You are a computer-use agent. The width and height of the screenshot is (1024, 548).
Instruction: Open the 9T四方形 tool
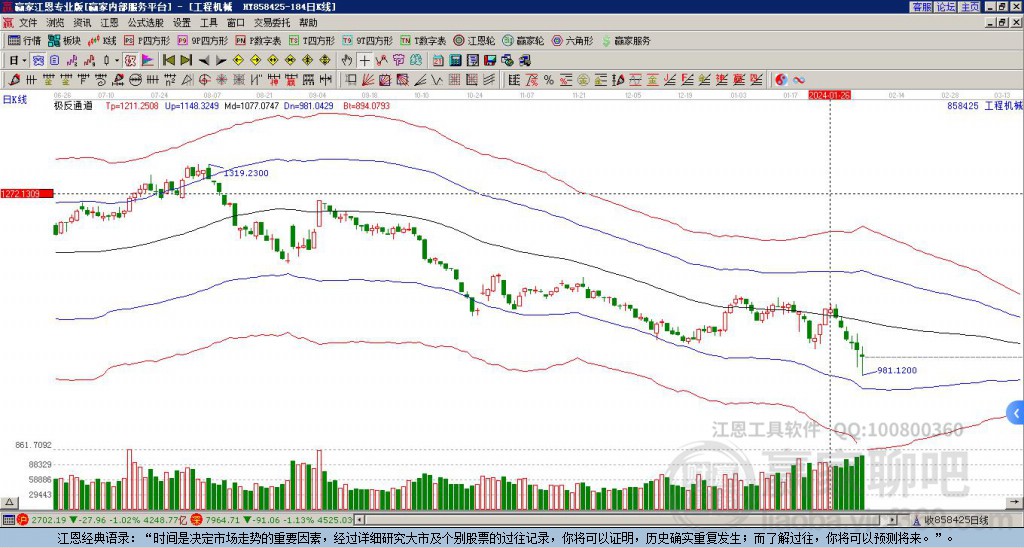click(x=367, y=40)
